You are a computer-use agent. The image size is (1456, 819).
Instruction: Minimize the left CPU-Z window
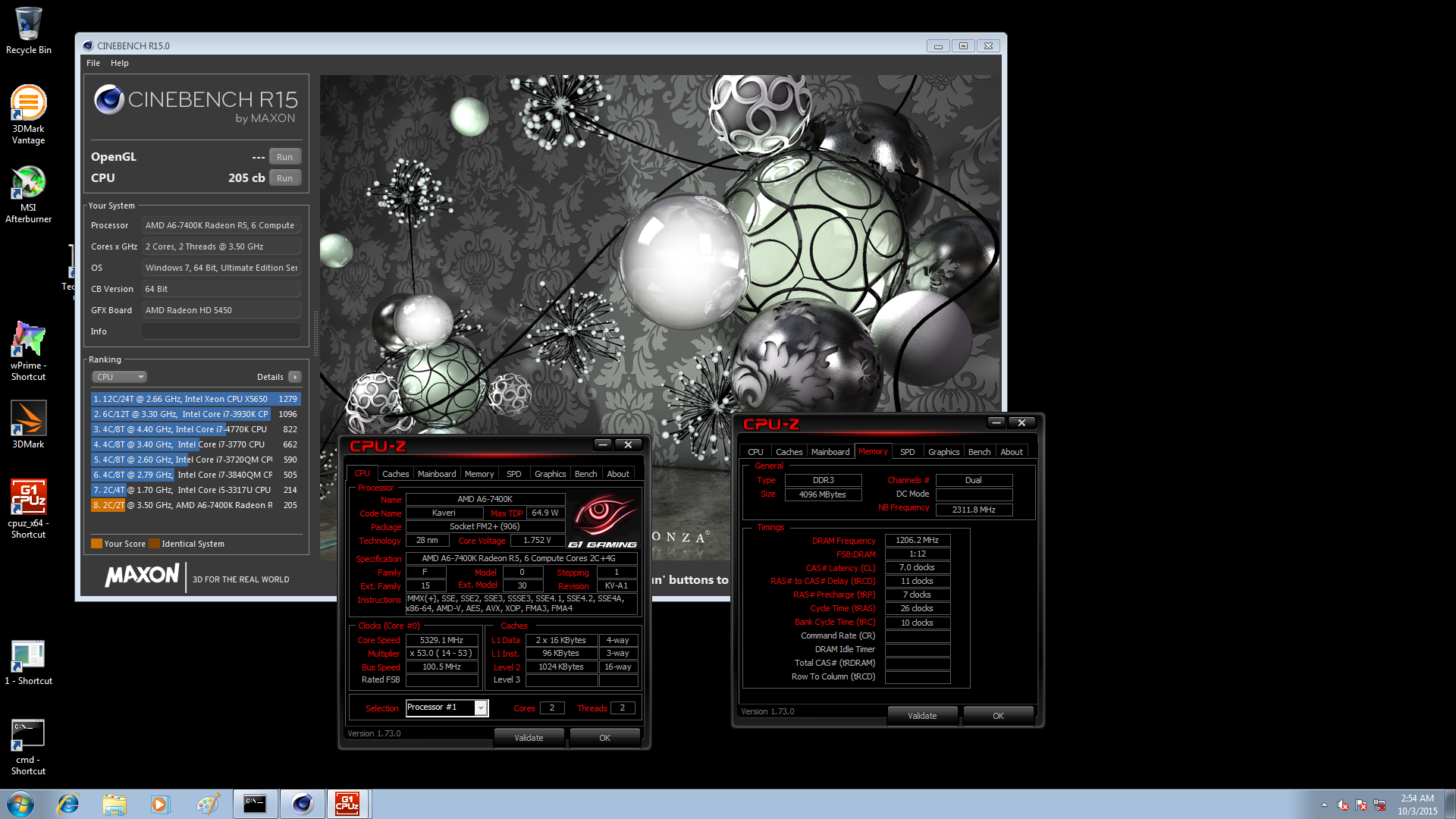pyautogui.click(x=603, y=444)
